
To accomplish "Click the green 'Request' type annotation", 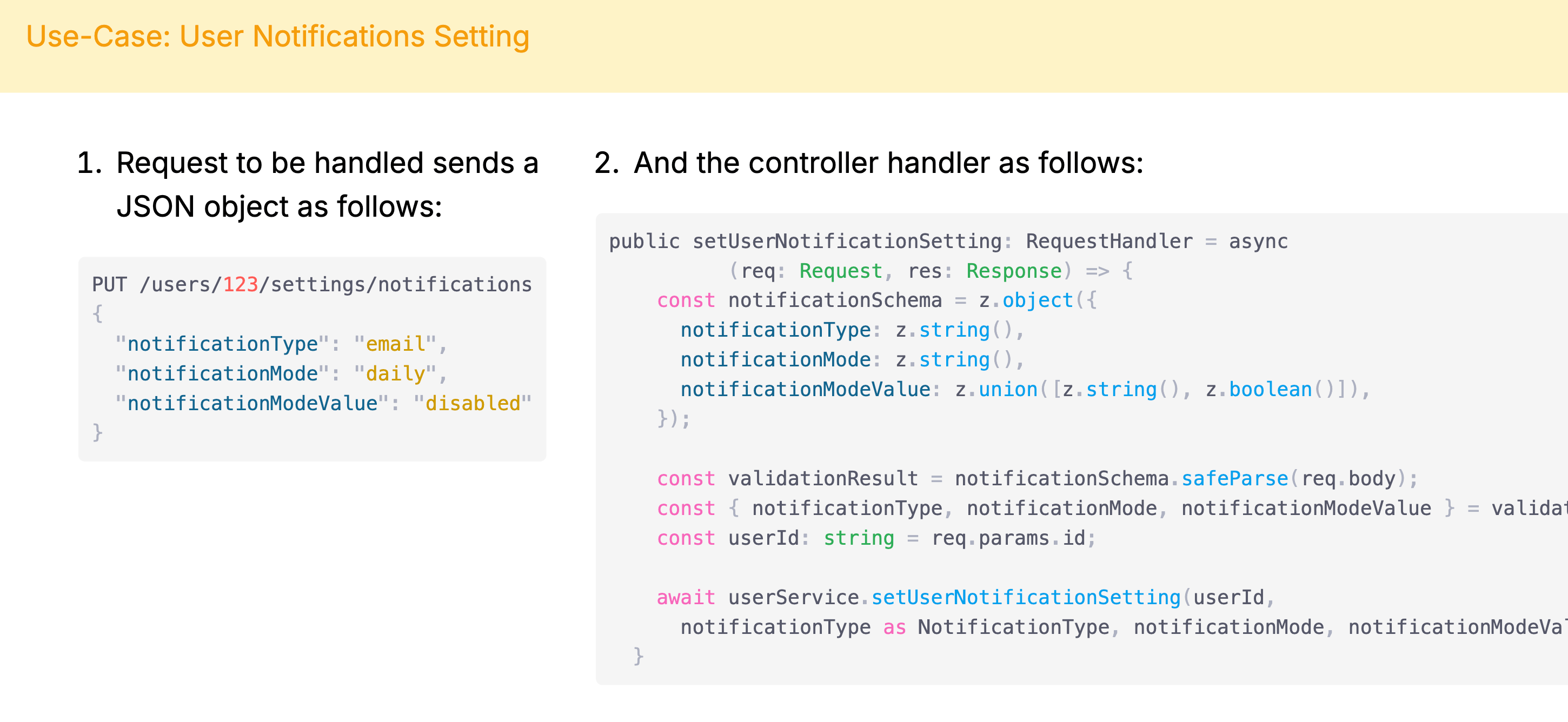I will click(x=841, y=271).
